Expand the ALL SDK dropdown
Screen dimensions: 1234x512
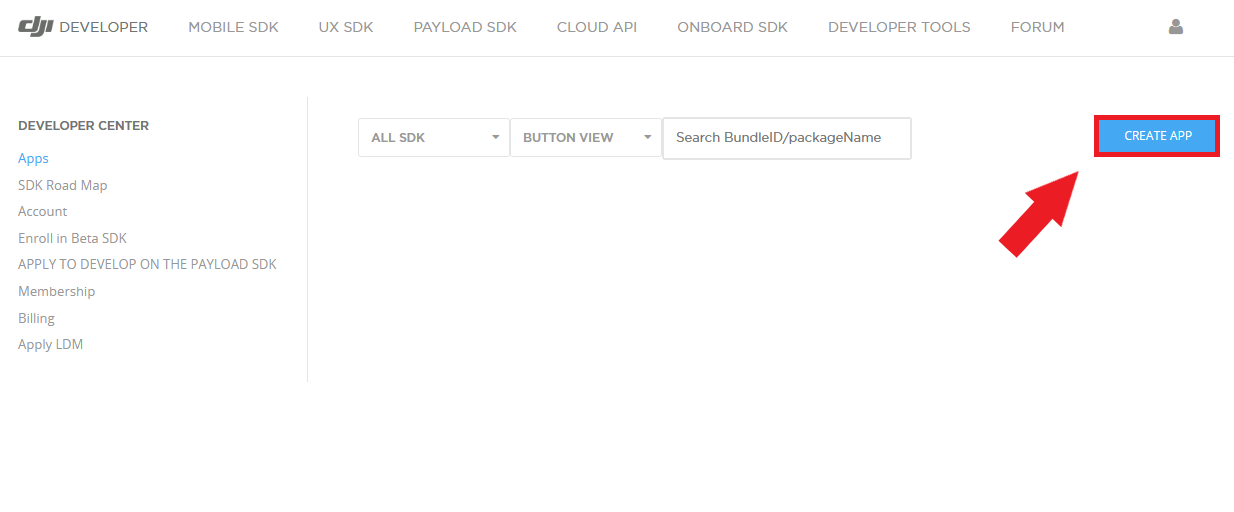pyautogui.click(x=434, y=137)
